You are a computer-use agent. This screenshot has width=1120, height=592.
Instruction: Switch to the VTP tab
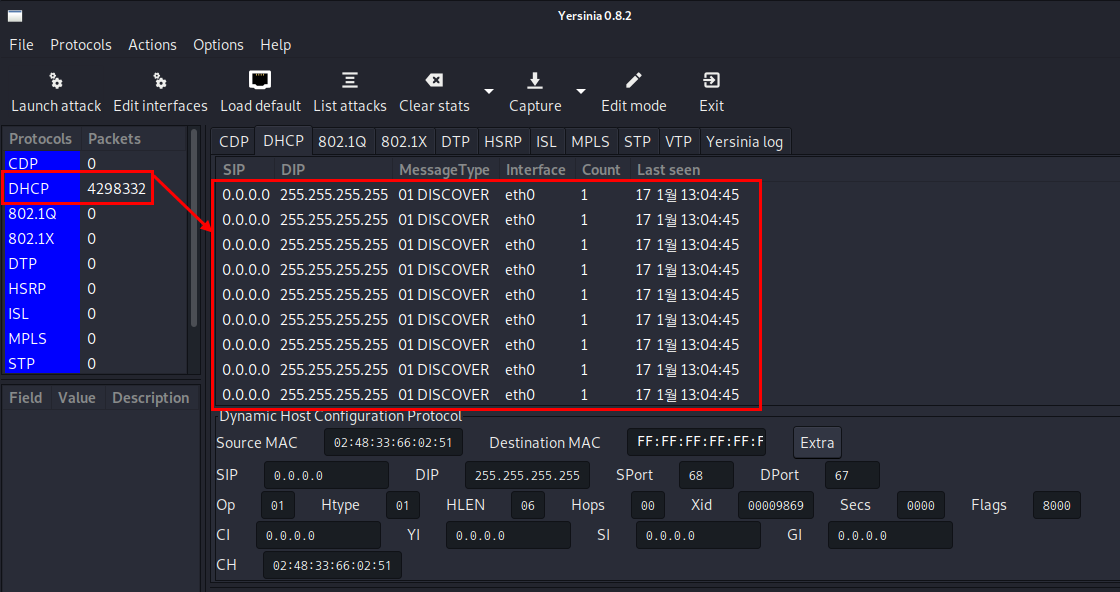(x=678, y=141)
